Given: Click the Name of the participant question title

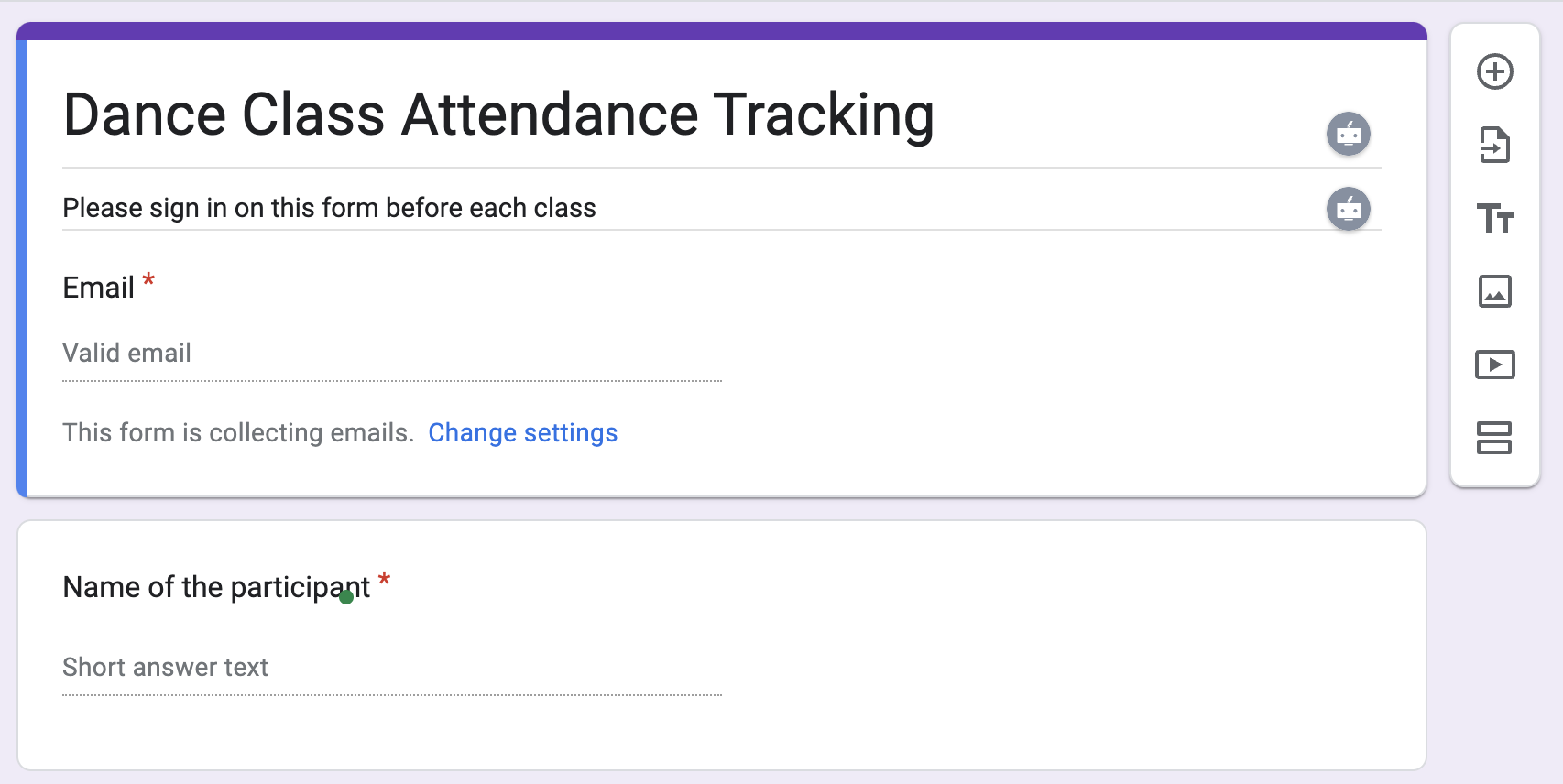Looking at the screenshot, I should (x=217, y=587).
